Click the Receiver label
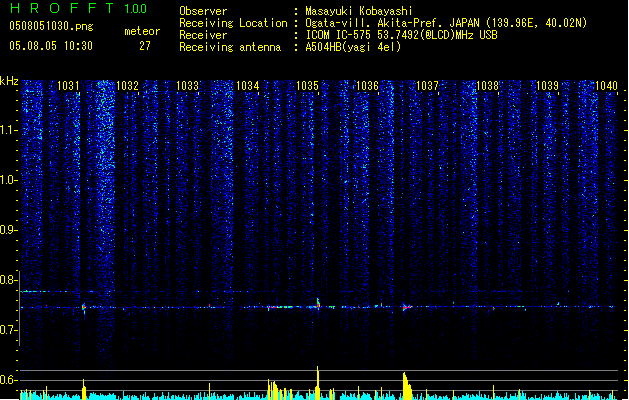The width and height of the screenshot is (629, 400). click(x=203, y=35)
